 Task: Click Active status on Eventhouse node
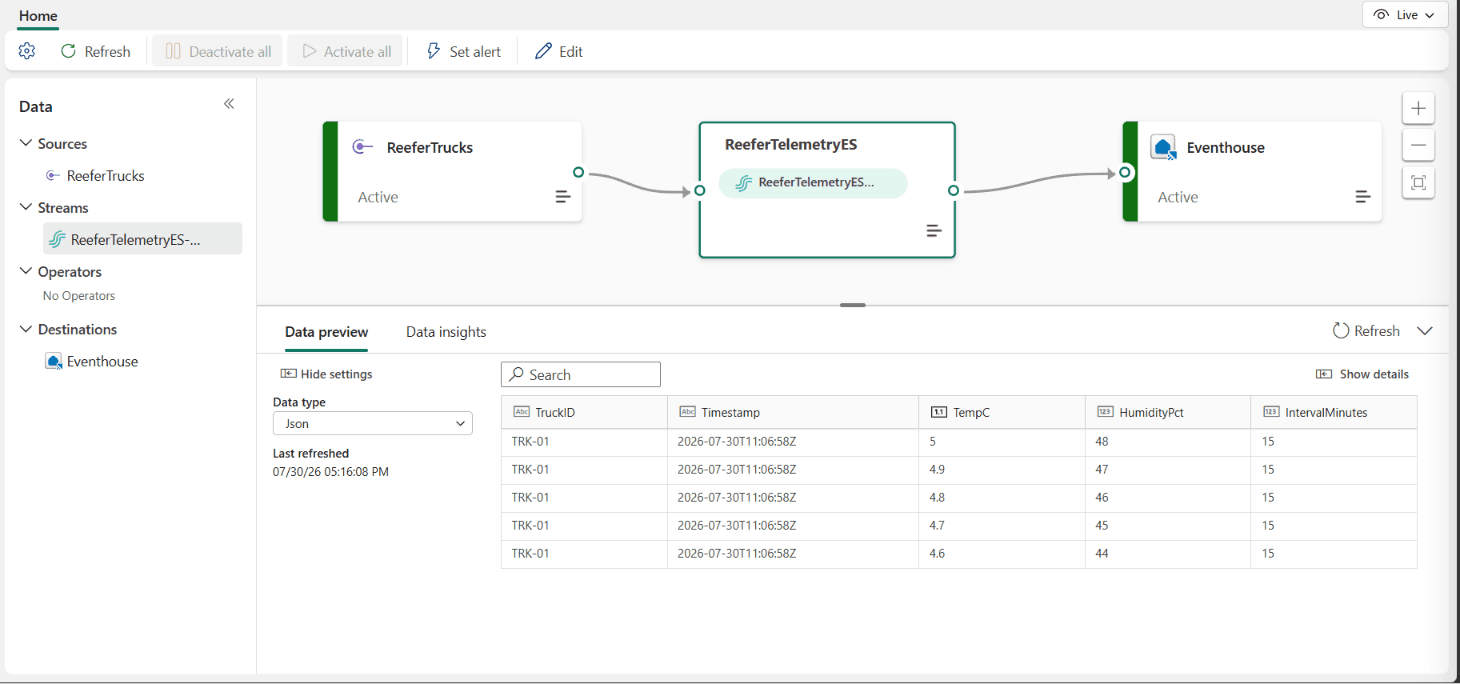point(1178,197)
